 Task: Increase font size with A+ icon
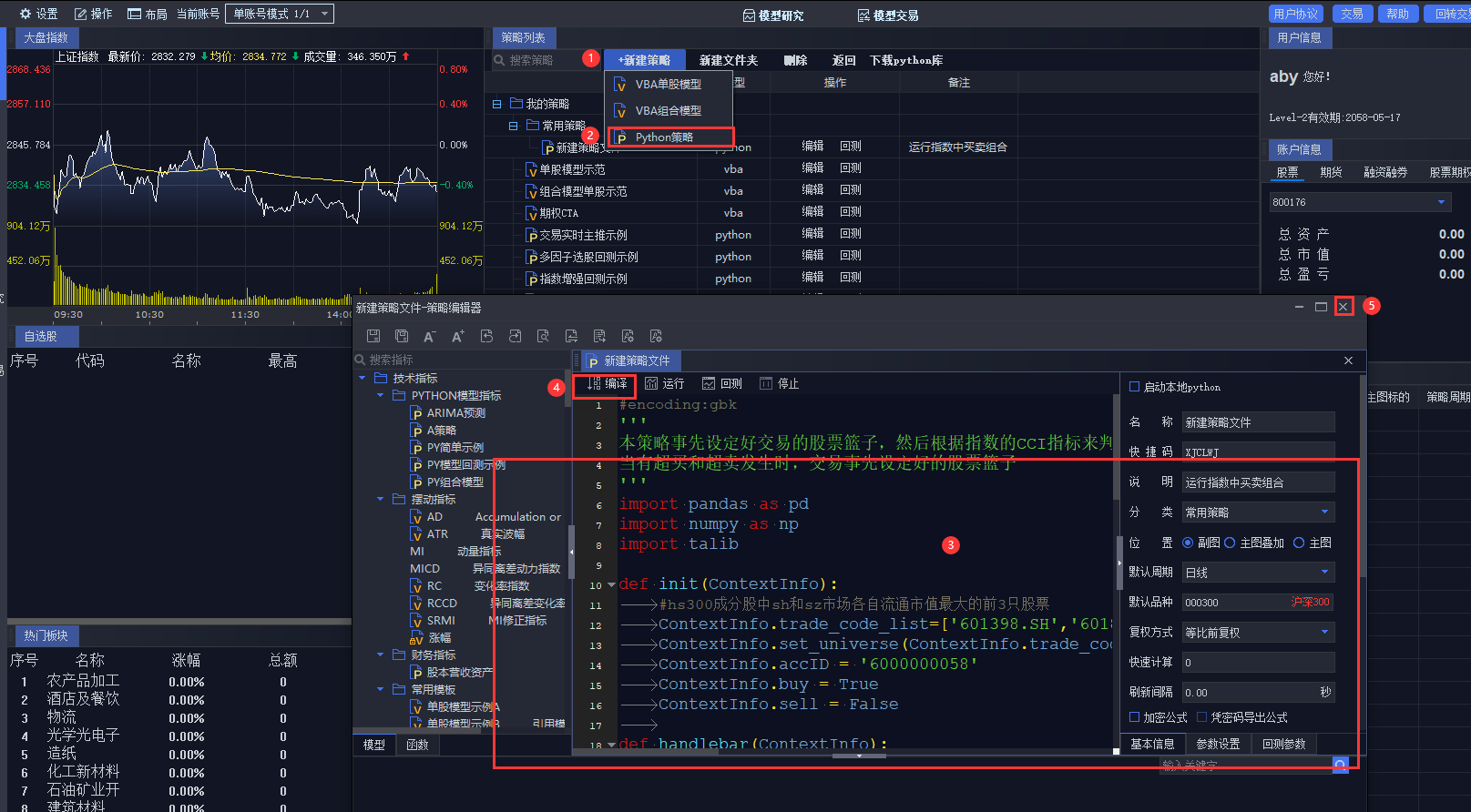[x=458, y=336]
